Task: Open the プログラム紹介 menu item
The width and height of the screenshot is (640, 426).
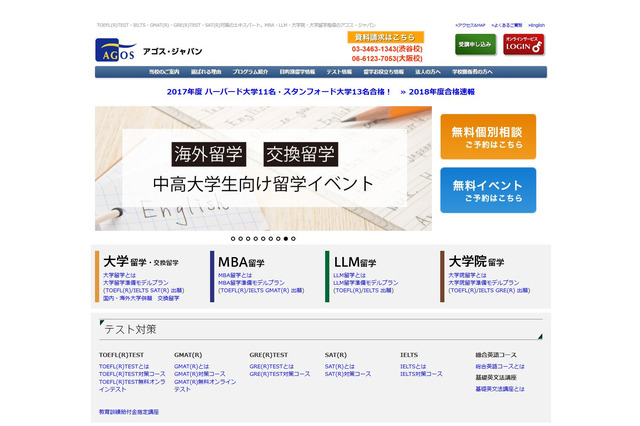Action: coord(250,72)
